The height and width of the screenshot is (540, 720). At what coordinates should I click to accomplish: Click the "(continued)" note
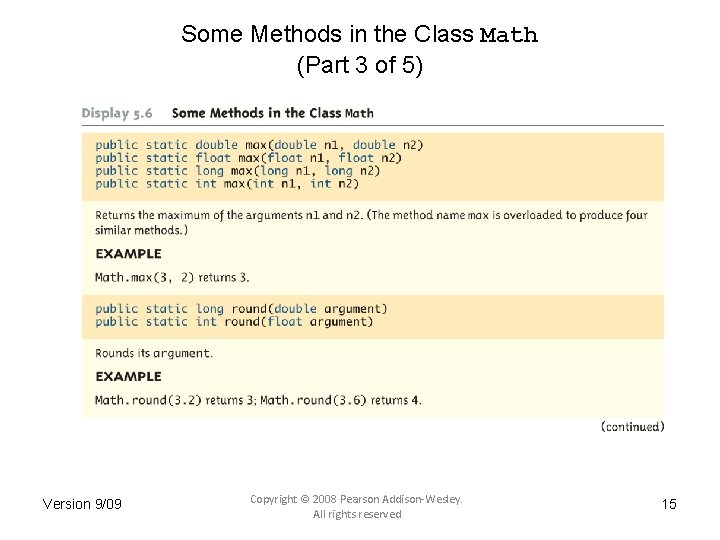[x=632, y=427]
